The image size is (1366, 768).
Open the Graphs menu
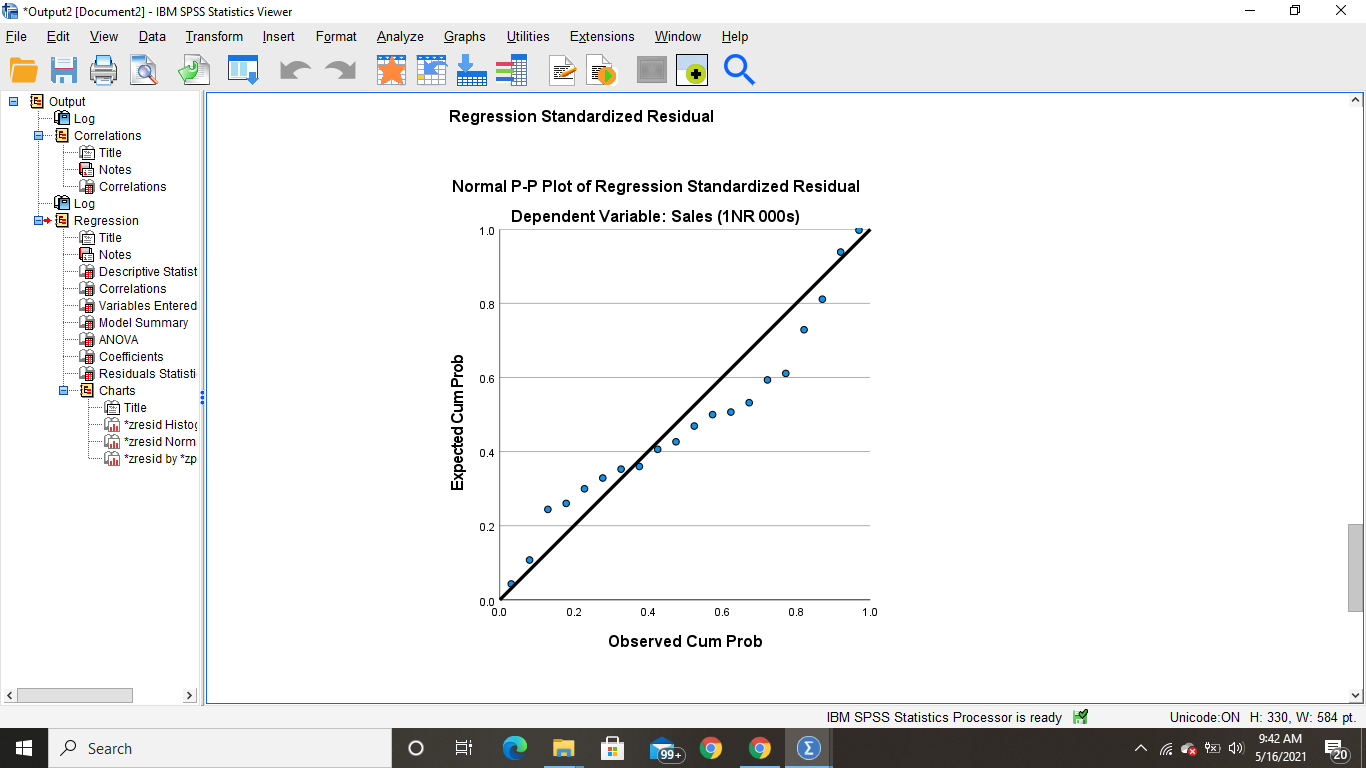pyautogui.click(x=464, y=37)
